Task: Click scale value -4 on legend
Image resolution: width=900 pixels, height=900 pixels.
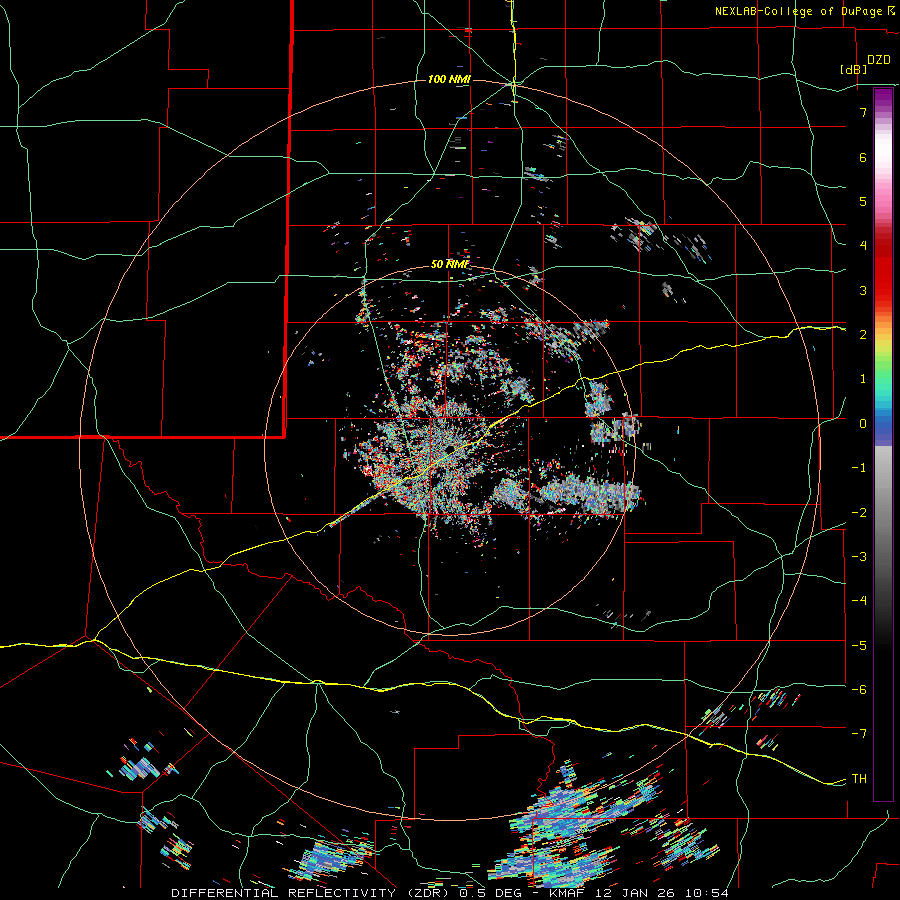Action: [x=859, y=601]
